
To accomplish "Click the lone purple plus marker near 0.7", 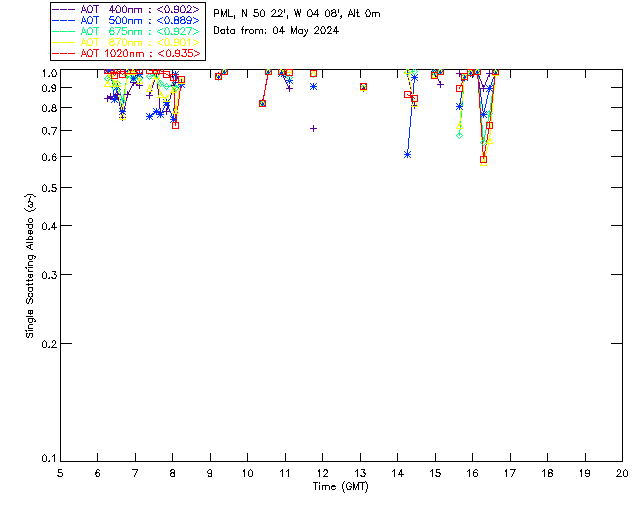I will [313, 129].
